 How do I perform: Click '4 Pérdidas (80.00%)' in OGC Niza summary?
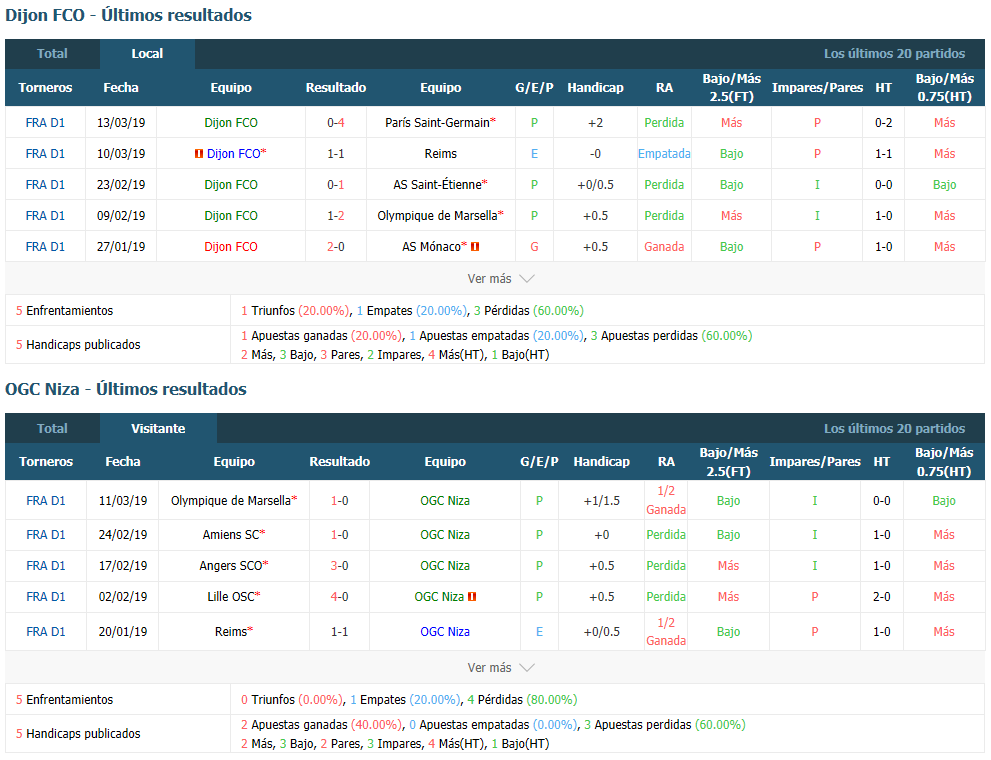coord(522,700)
